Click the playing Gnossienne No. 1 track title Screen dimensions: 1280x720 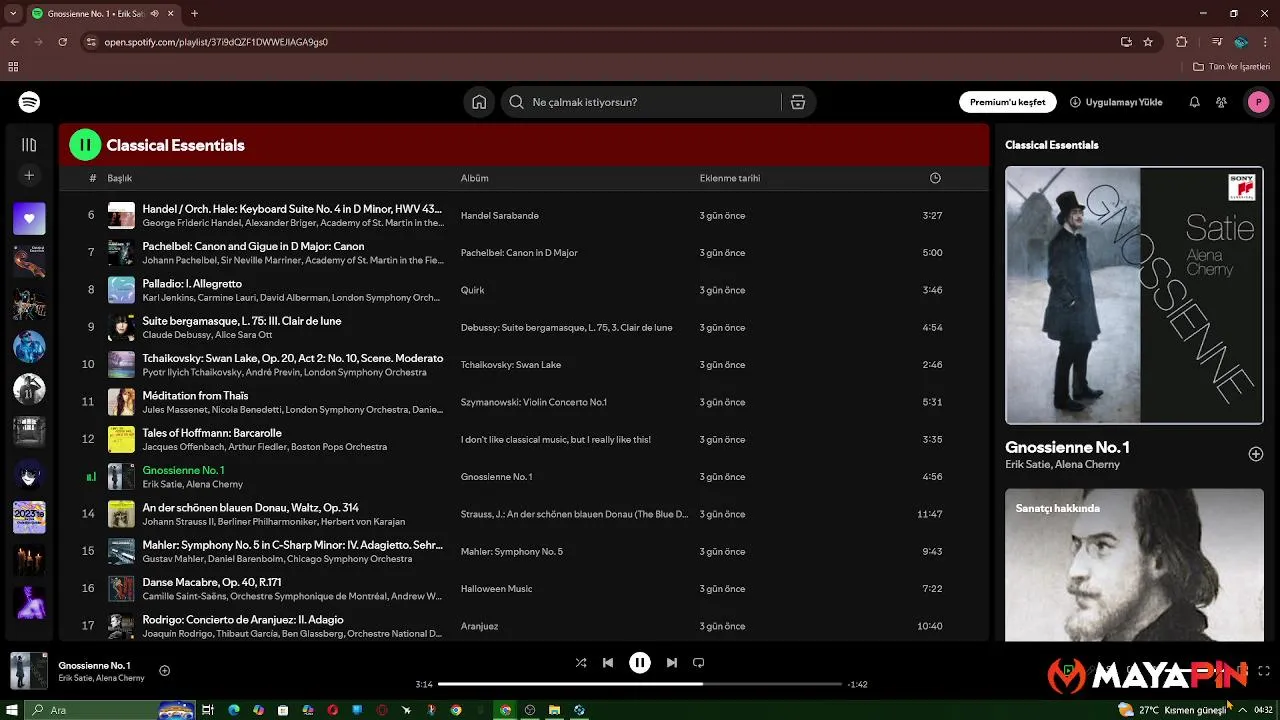183,470
